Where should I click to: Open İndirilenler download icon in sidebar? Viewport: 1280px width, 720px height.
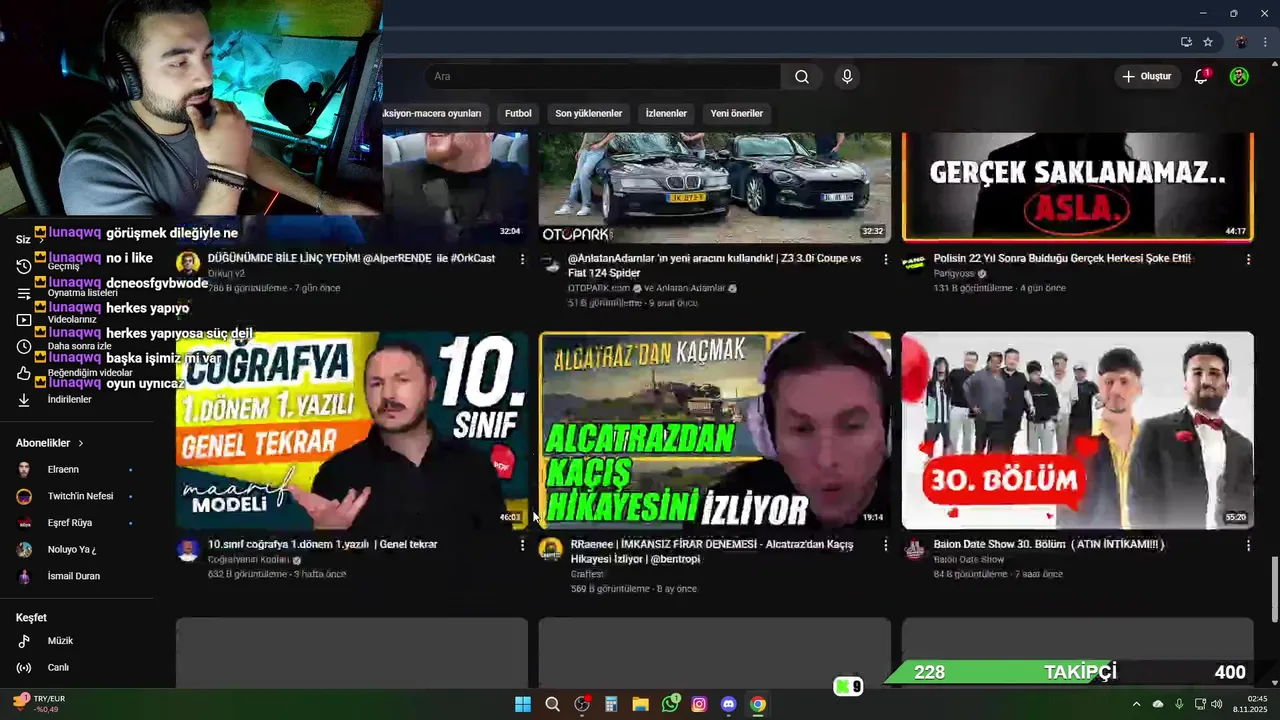(24, 399)
